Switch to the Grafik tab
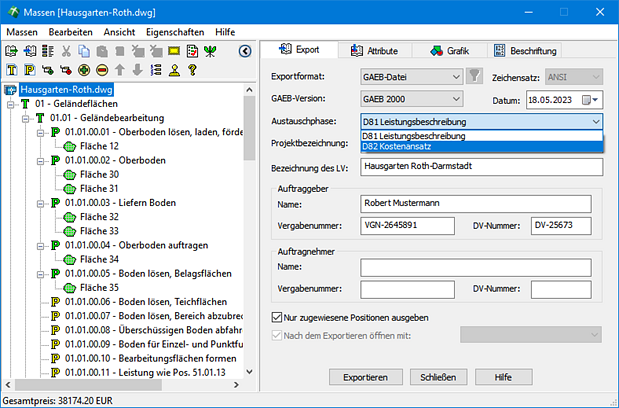Screen dimensions: 619x408 tap(450, 50)
